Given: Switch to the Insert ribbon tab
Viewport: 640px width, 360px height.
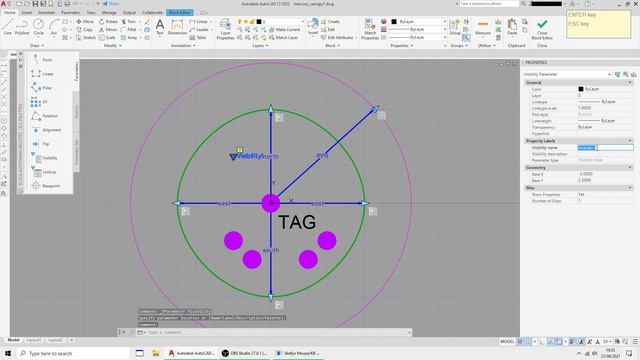Looking at the screenshot, I should click(27, 13).
